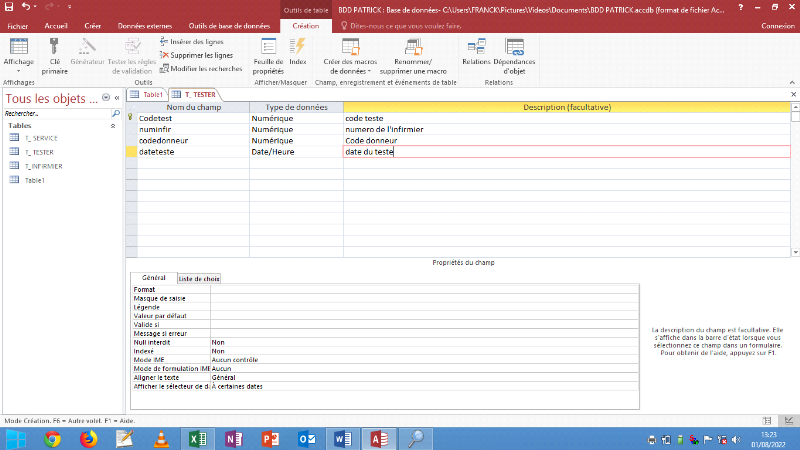800x450 pixels.
Task: Collapse the Tables group in navigation pane
Action: pyautogui.click(x=112, y=126)
